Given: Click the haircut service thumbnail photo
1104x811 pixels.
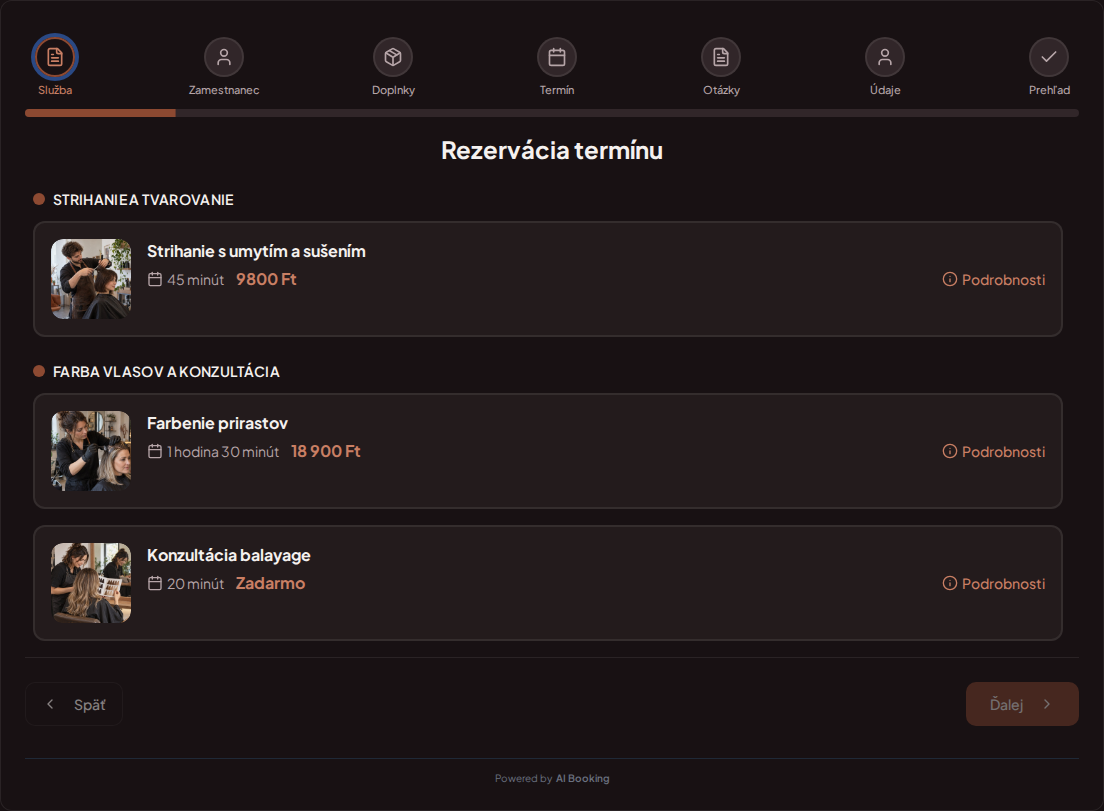Looking at the screenshot, I should coord(91,279).
